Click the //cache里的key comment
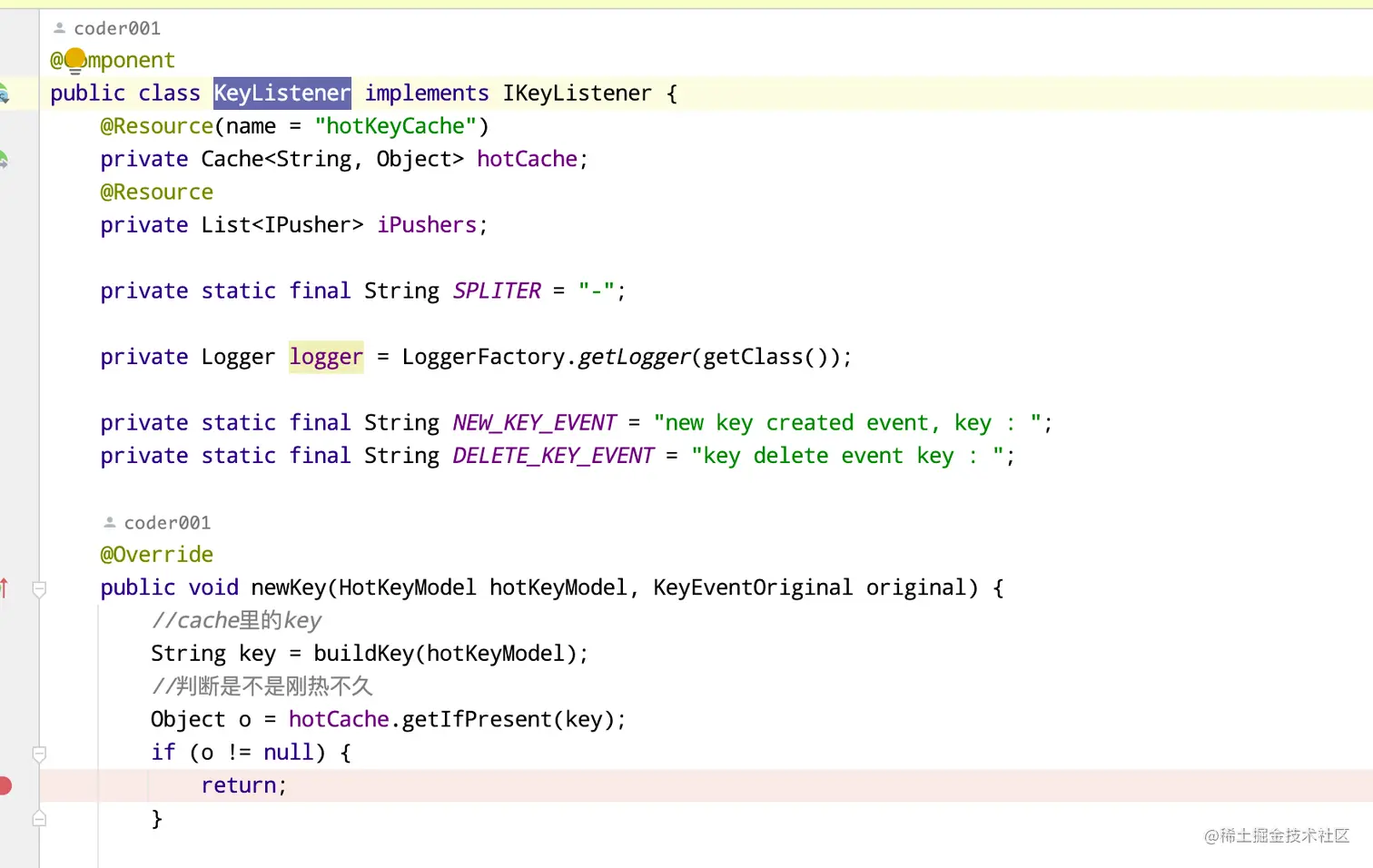The height and width of the screenshot is (868, 1373). [236, 620]
